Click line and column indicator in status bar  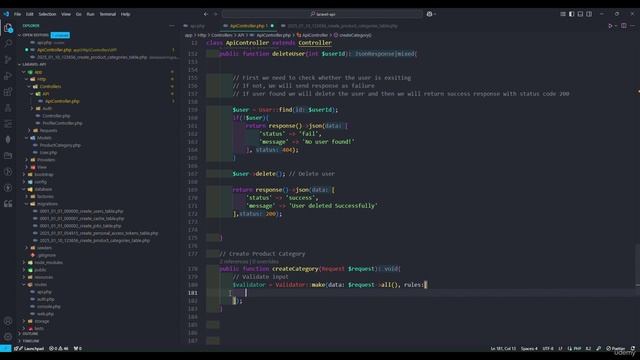[503, 349]
